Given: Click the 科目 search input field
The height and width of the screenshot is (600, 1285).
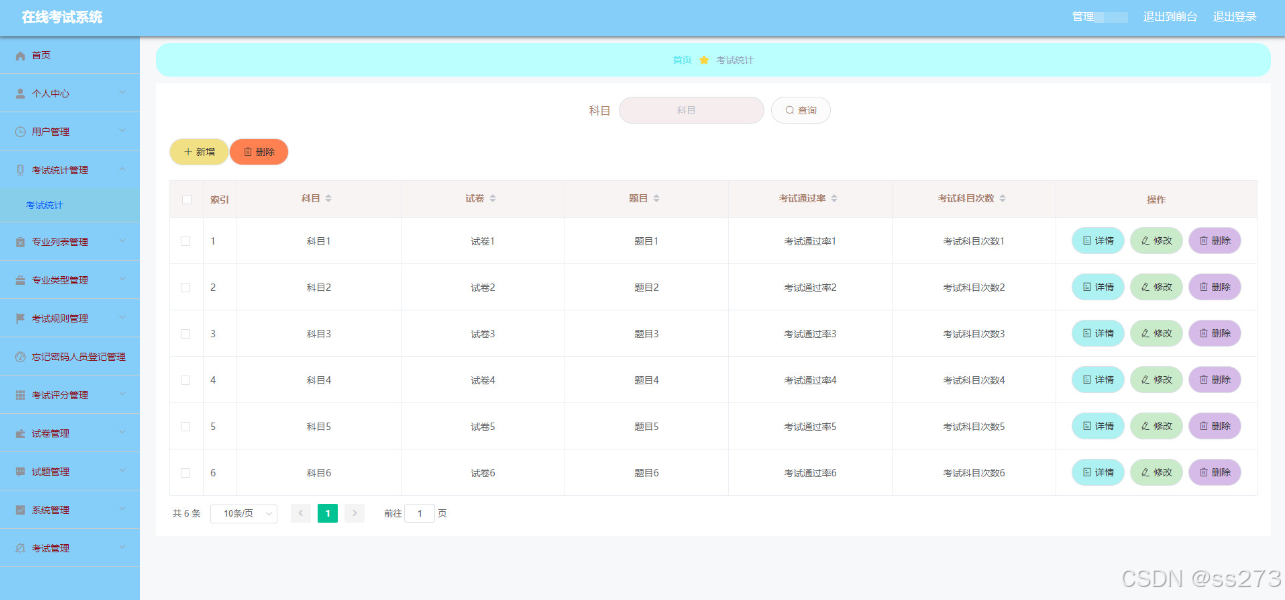Looking at the screenshot, I should (691, 110).
